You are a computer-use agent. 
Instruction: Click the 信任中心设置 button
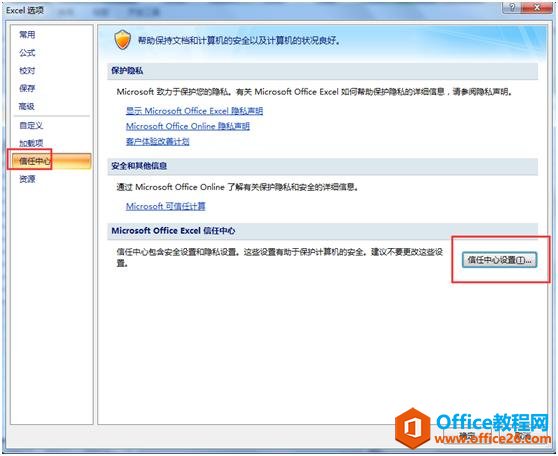(500, 260)
